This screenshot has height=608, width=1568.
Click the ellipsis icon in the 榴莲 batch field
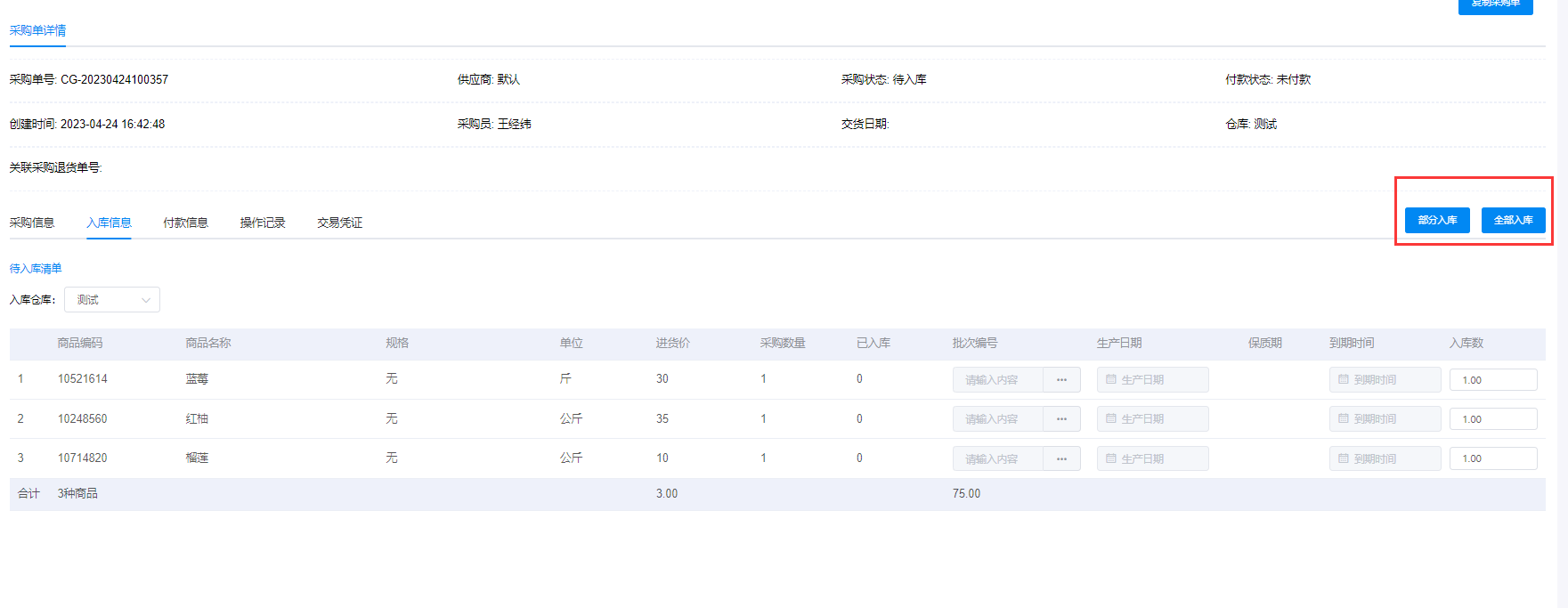click(x=1061, y=459)
